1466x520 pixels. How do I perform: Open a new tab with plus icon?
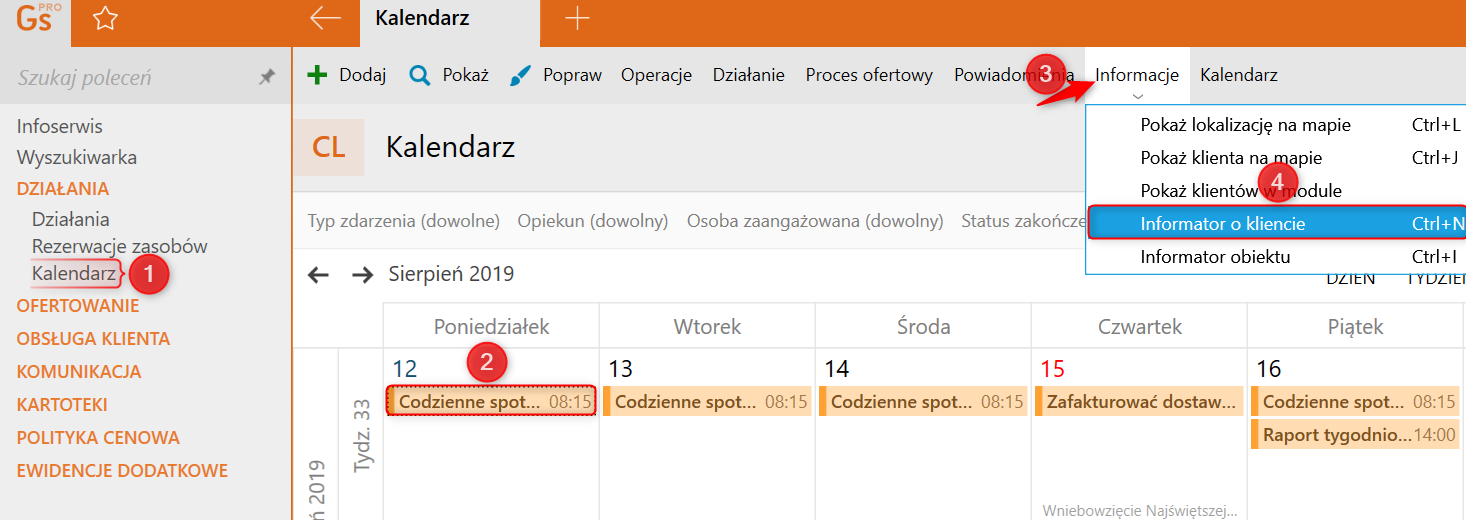coord(577,18)
